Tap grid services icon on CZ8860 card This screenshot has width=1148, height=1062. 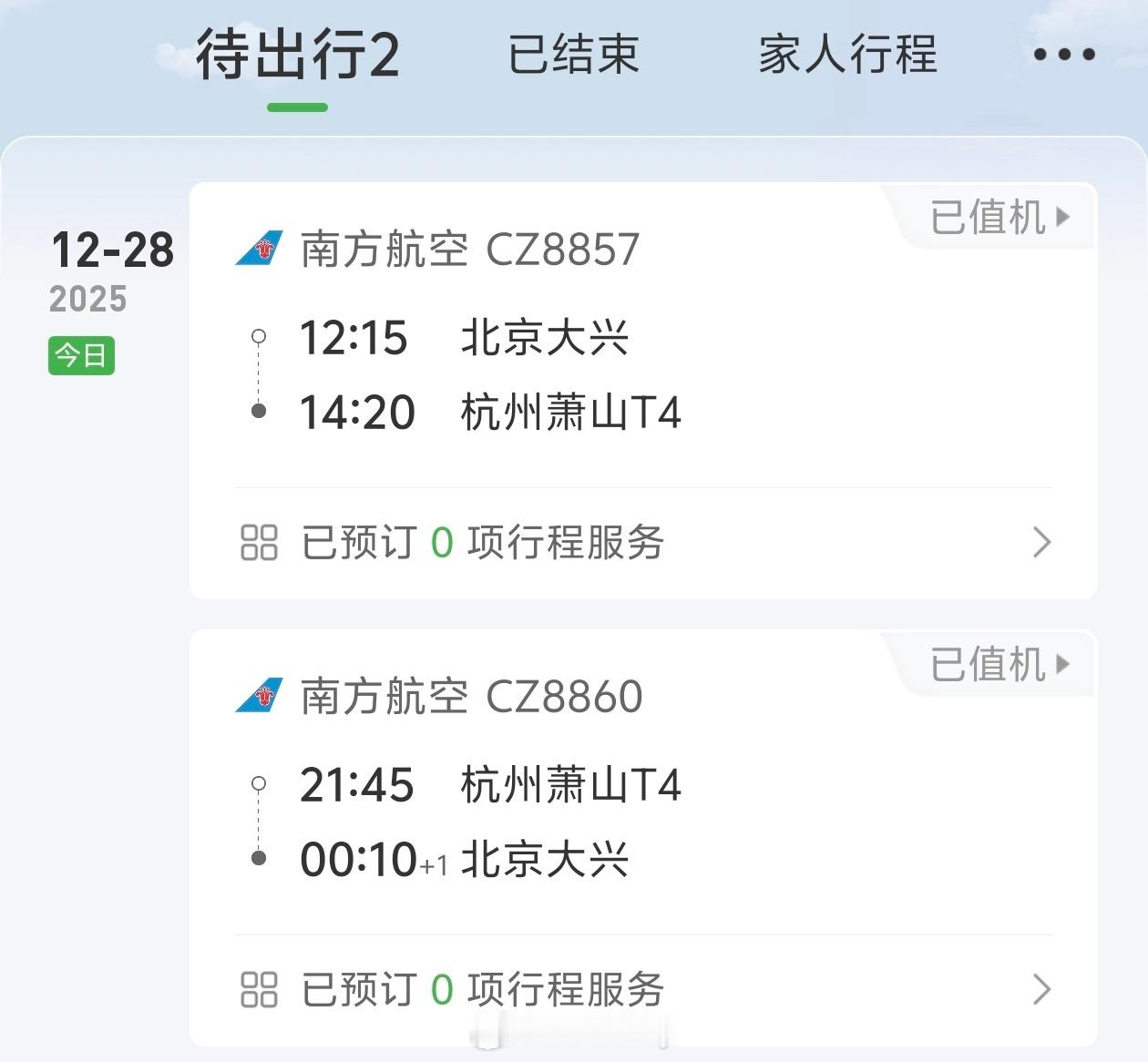(259, 989)
